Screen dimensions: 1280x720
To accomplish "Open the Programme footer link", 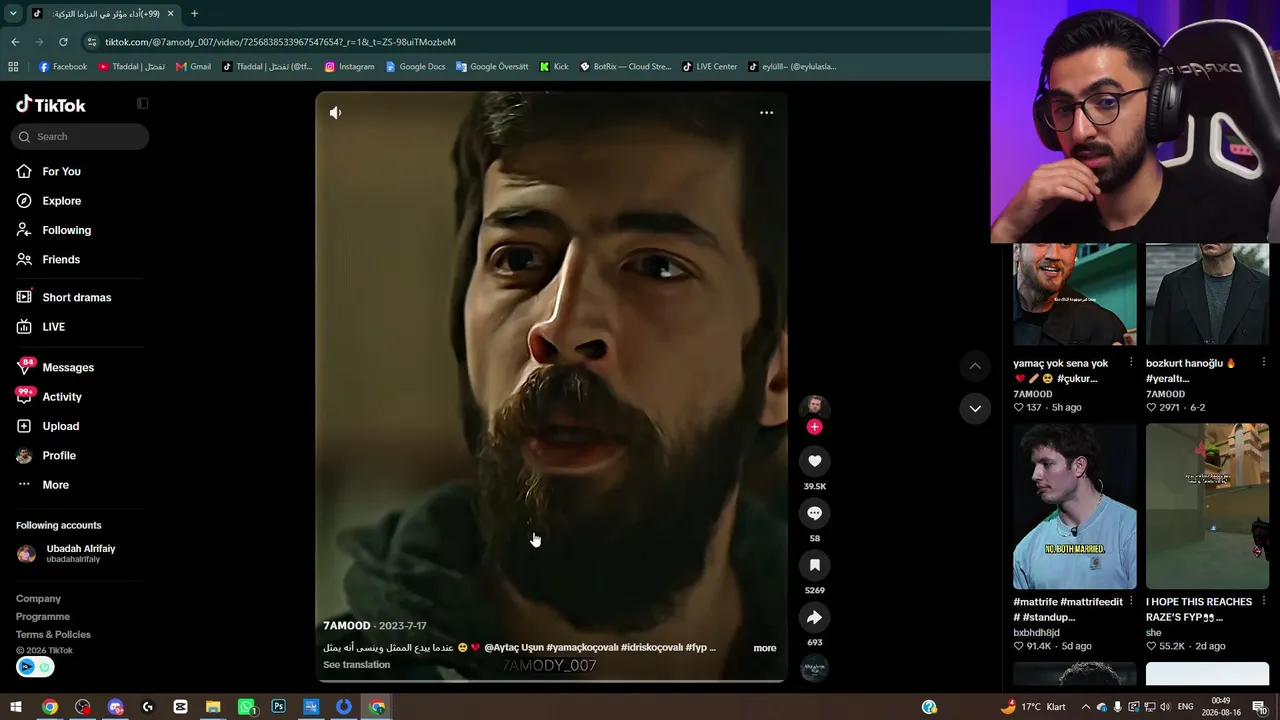I will (x=43, y=617).
